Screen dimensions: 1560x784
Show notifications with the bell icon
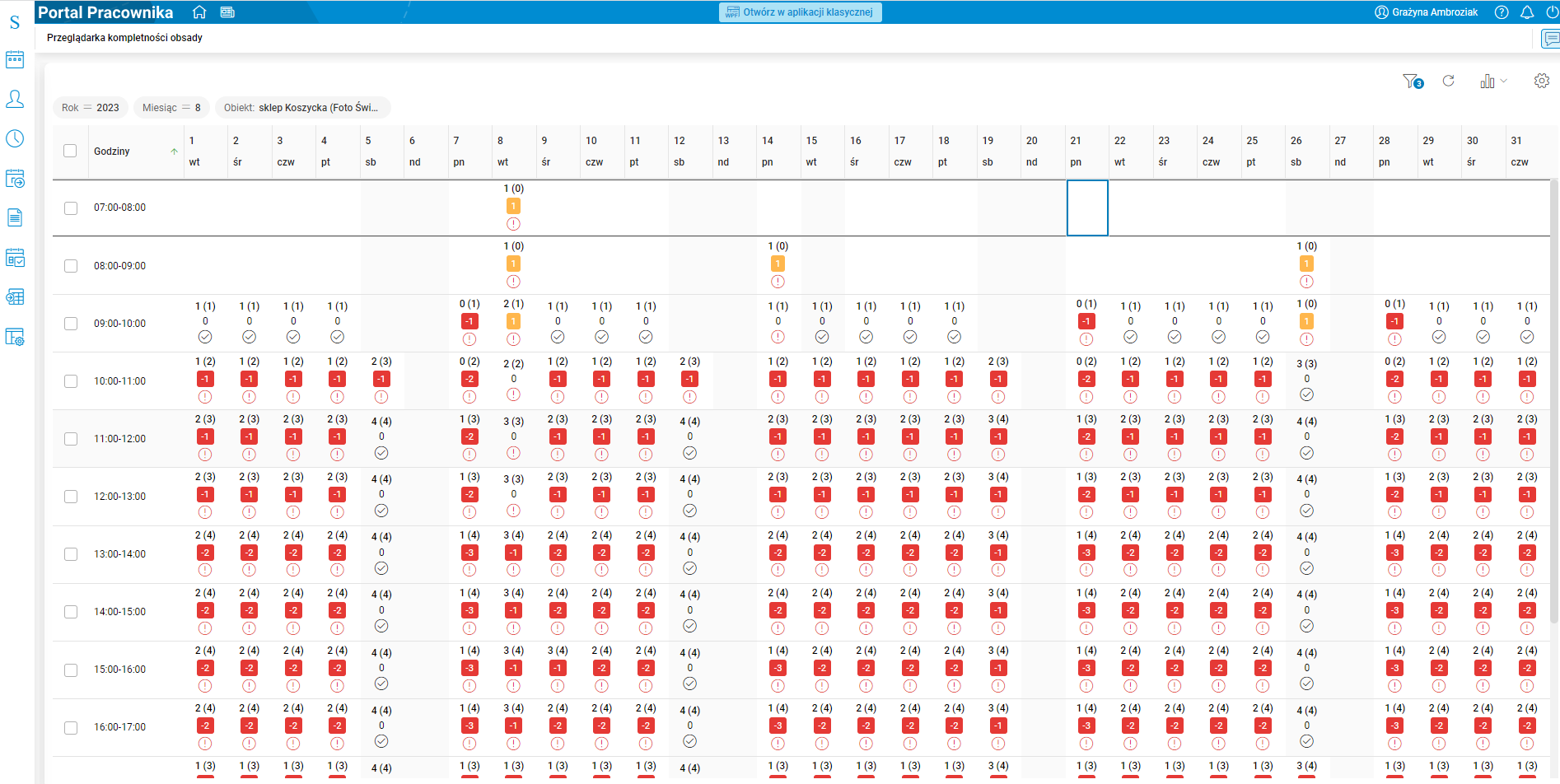[x=1527, y=12]
